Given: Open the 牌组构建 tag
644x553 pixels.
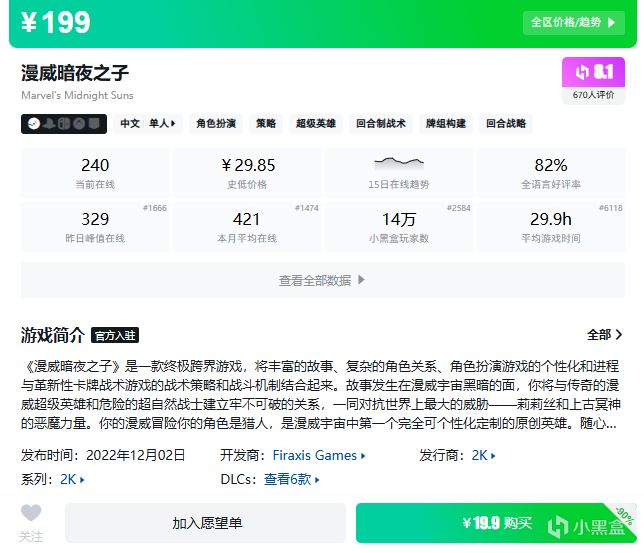Looking at the screenshot, I should tap(446, 124).
